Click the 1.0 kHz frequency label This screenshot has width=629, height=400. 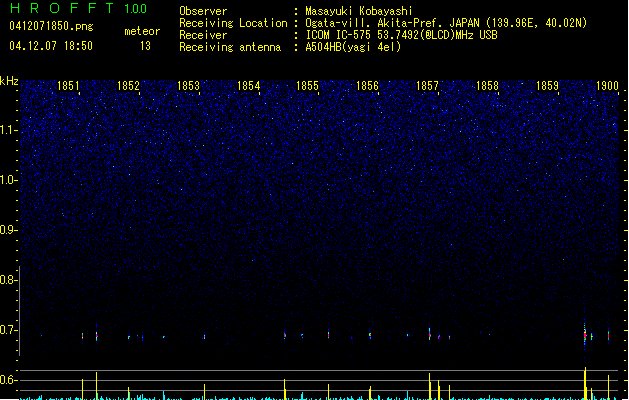[x=8, y=180]
